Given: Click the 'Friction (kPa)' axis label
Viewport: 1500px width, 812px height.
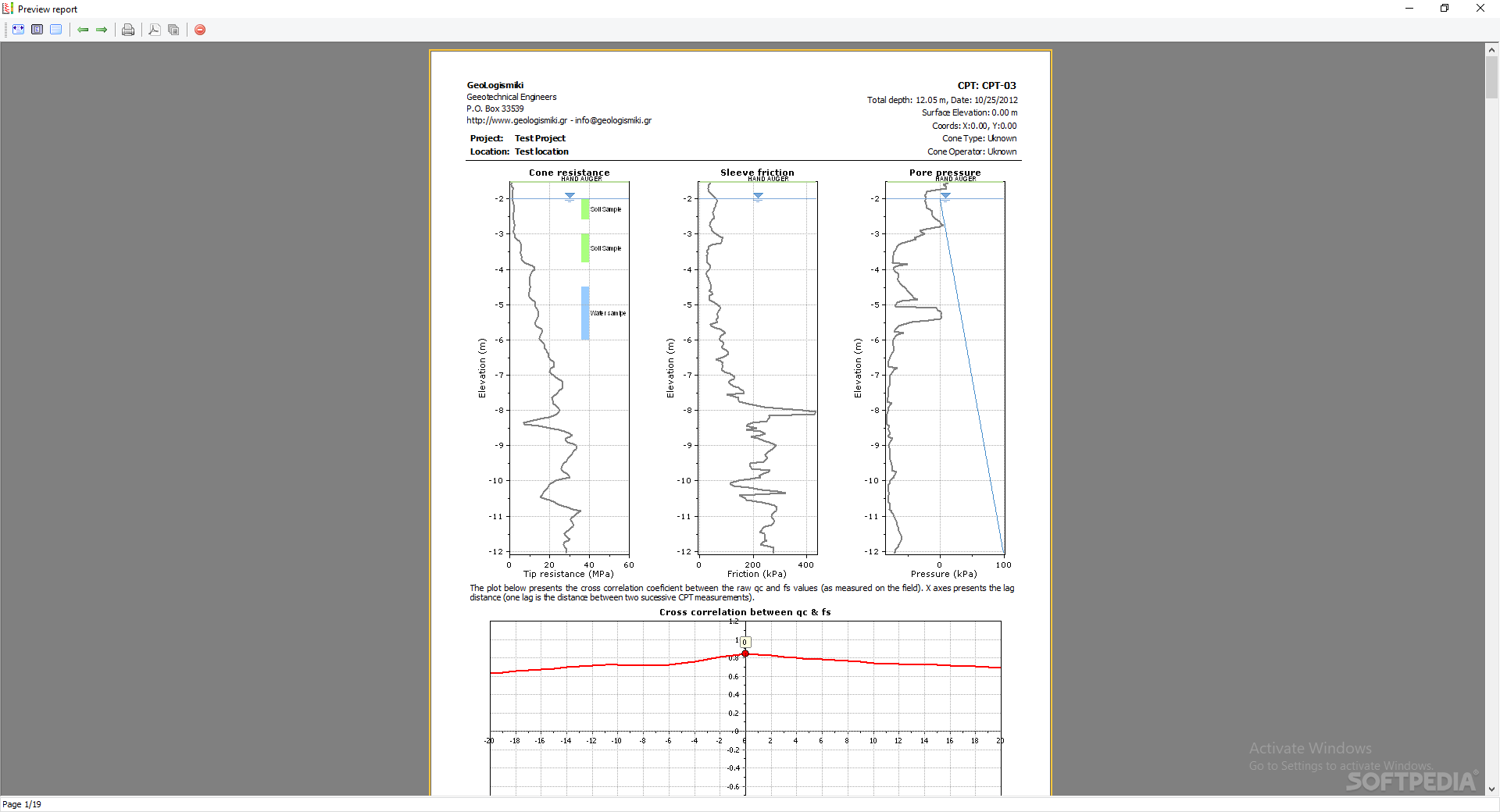Looking at the screenshot, I should pyautogui.click(x=756, y=574).
